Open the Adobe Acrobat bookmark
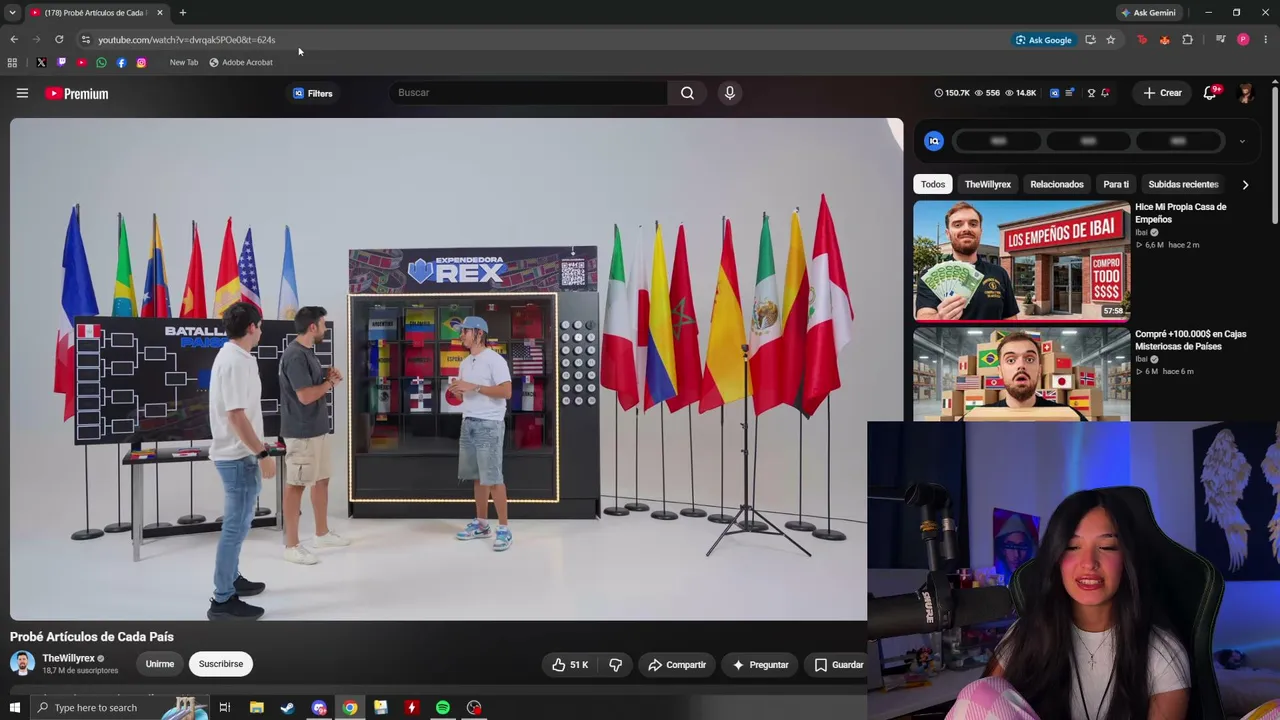Screen dimensions: 1280x720 coord(241,62)
